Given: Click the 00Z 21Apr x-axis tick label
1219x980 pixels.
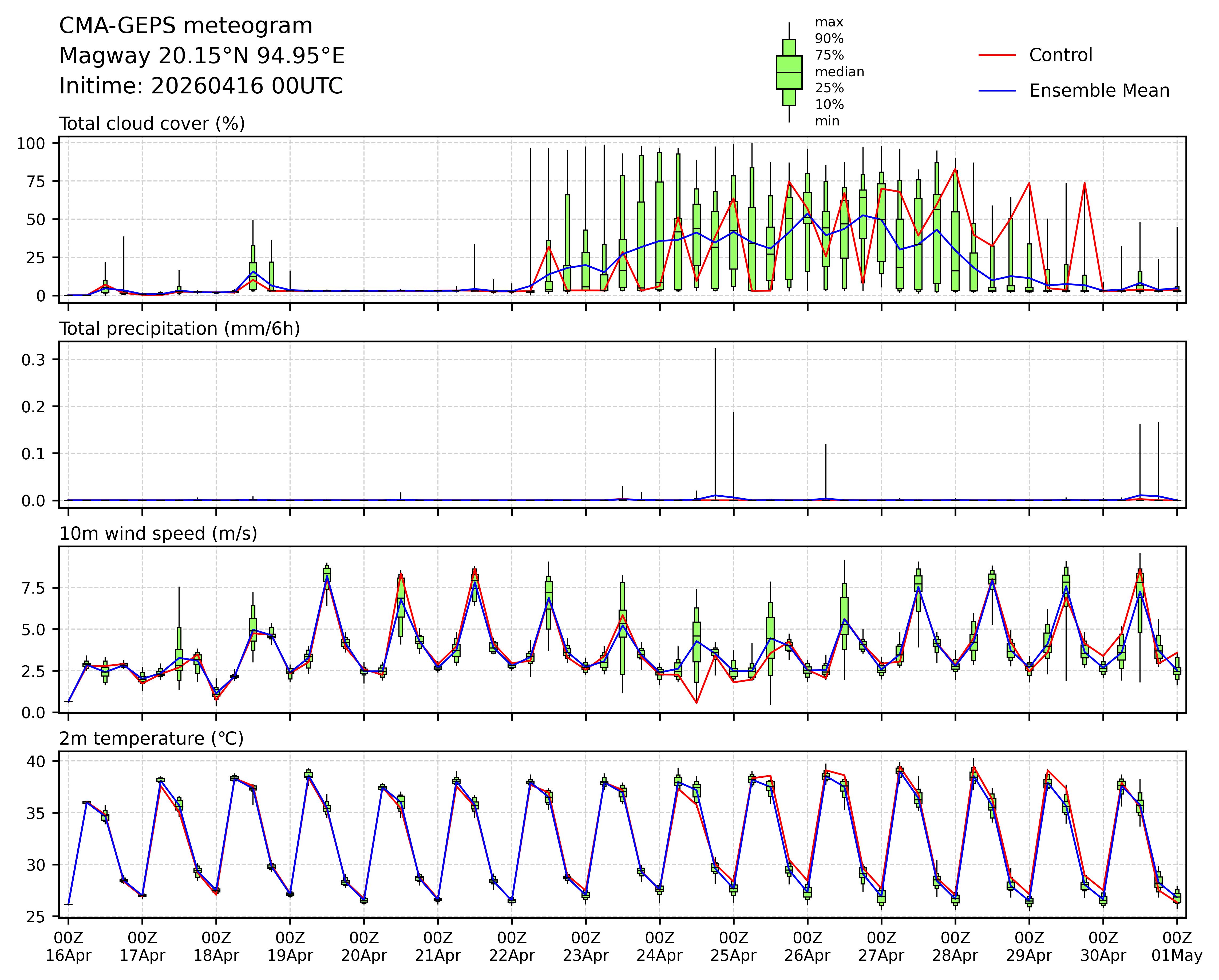Looking at the screenshot, I should coord(438,946).
